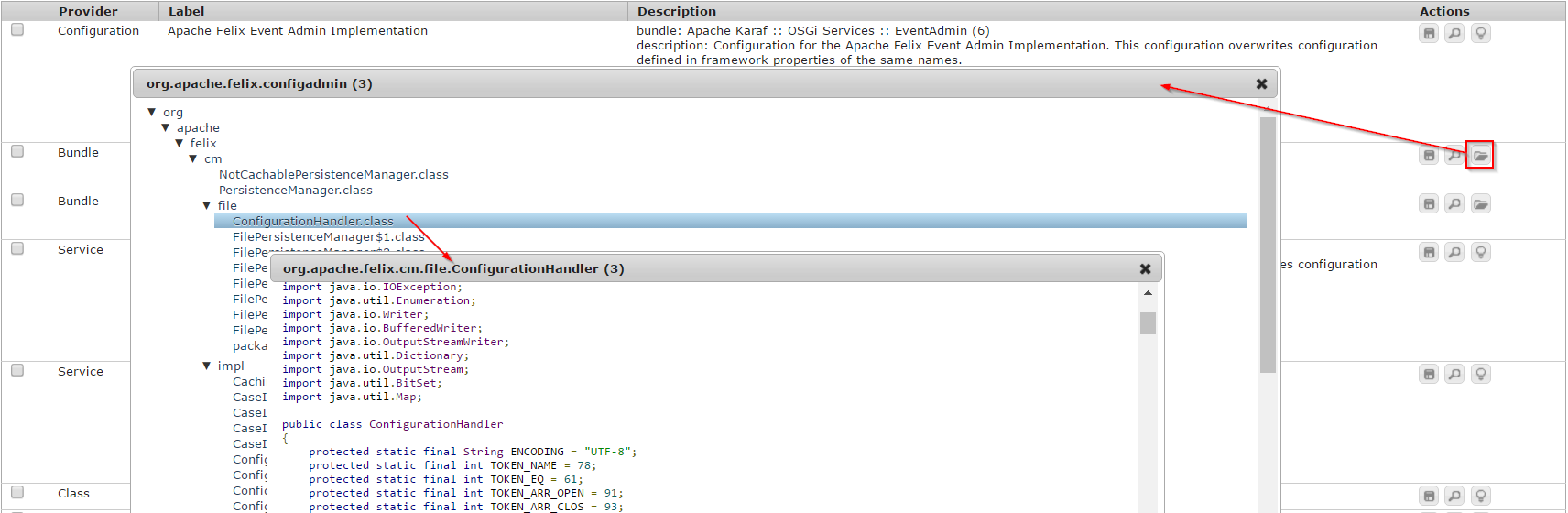Open folder icon in Bundle row above Service
The image size is (1568, 513).
[1481, 203]
